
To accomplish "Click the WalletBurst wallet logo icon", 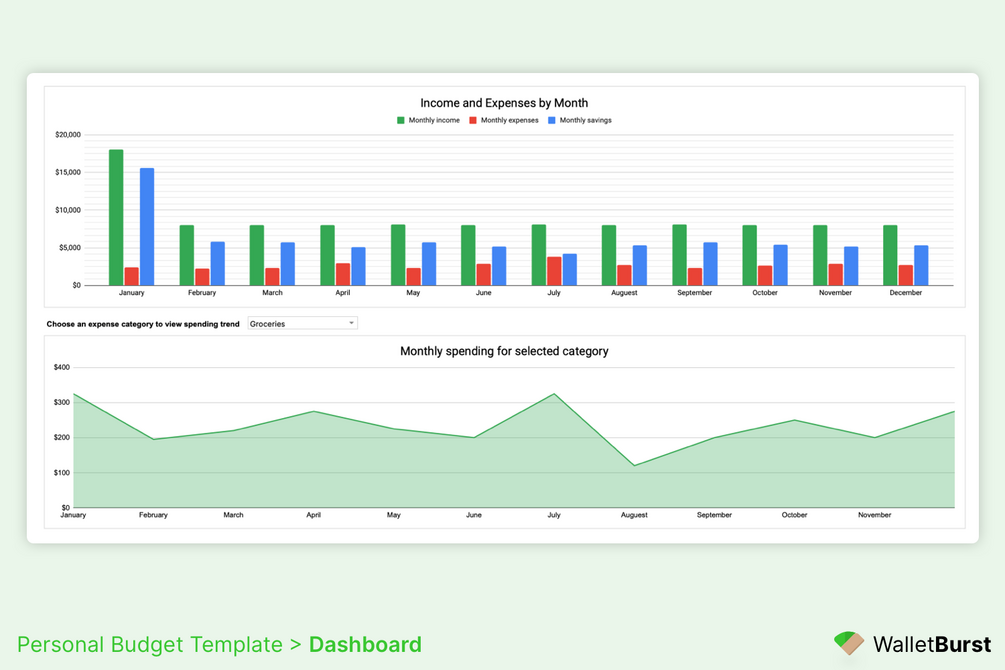I will [849, 643].
